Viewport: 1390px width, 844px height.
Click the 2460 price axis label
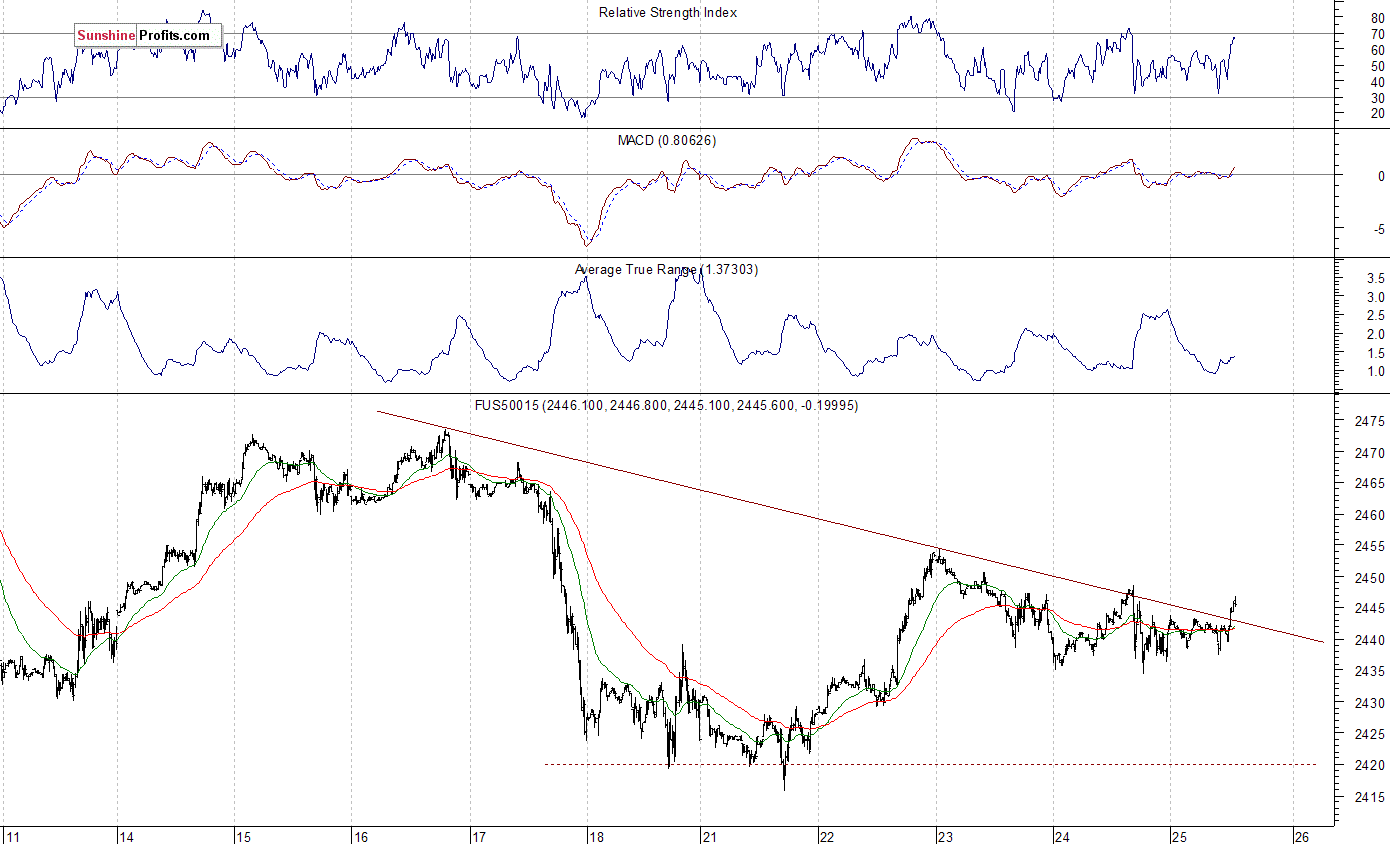click(x=1370, y=516)
